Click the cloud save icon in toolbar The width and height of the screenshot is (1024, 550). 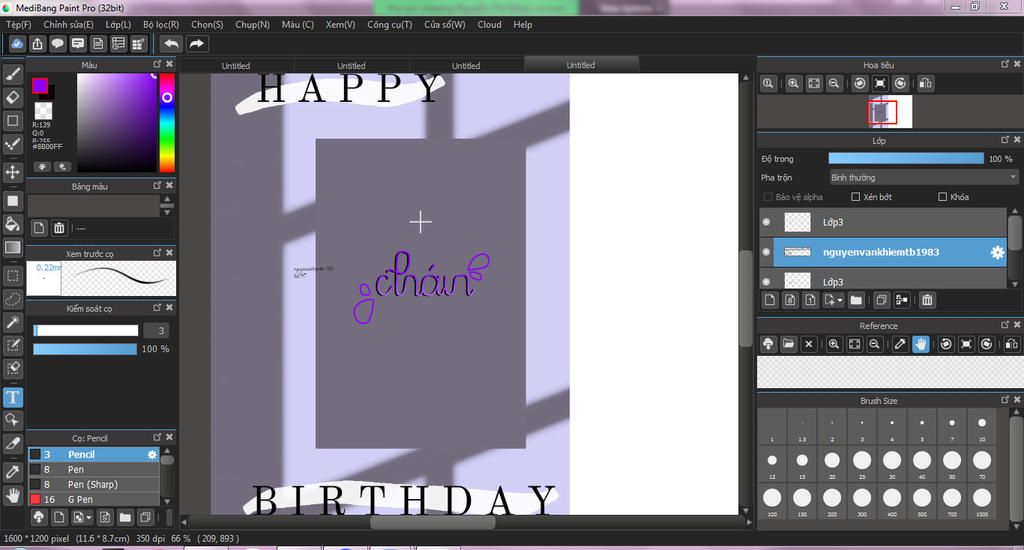(17, 44)
